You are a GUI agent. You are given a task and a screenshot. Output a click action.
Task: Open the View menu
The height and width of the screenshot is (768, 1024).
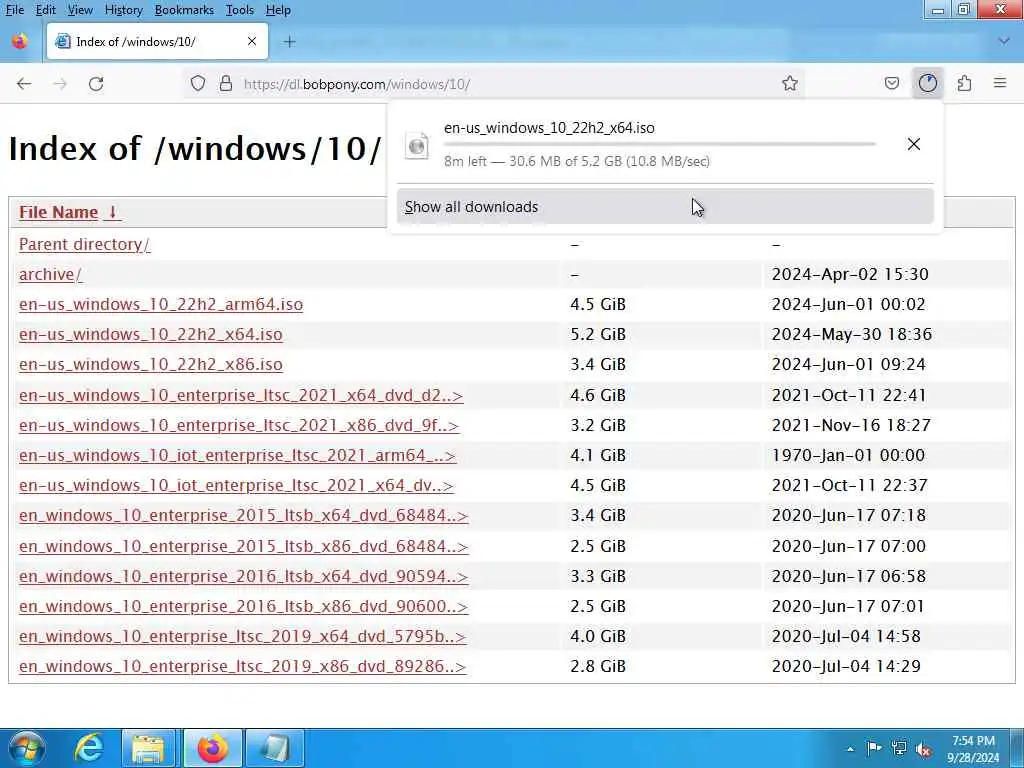point(80,10)
